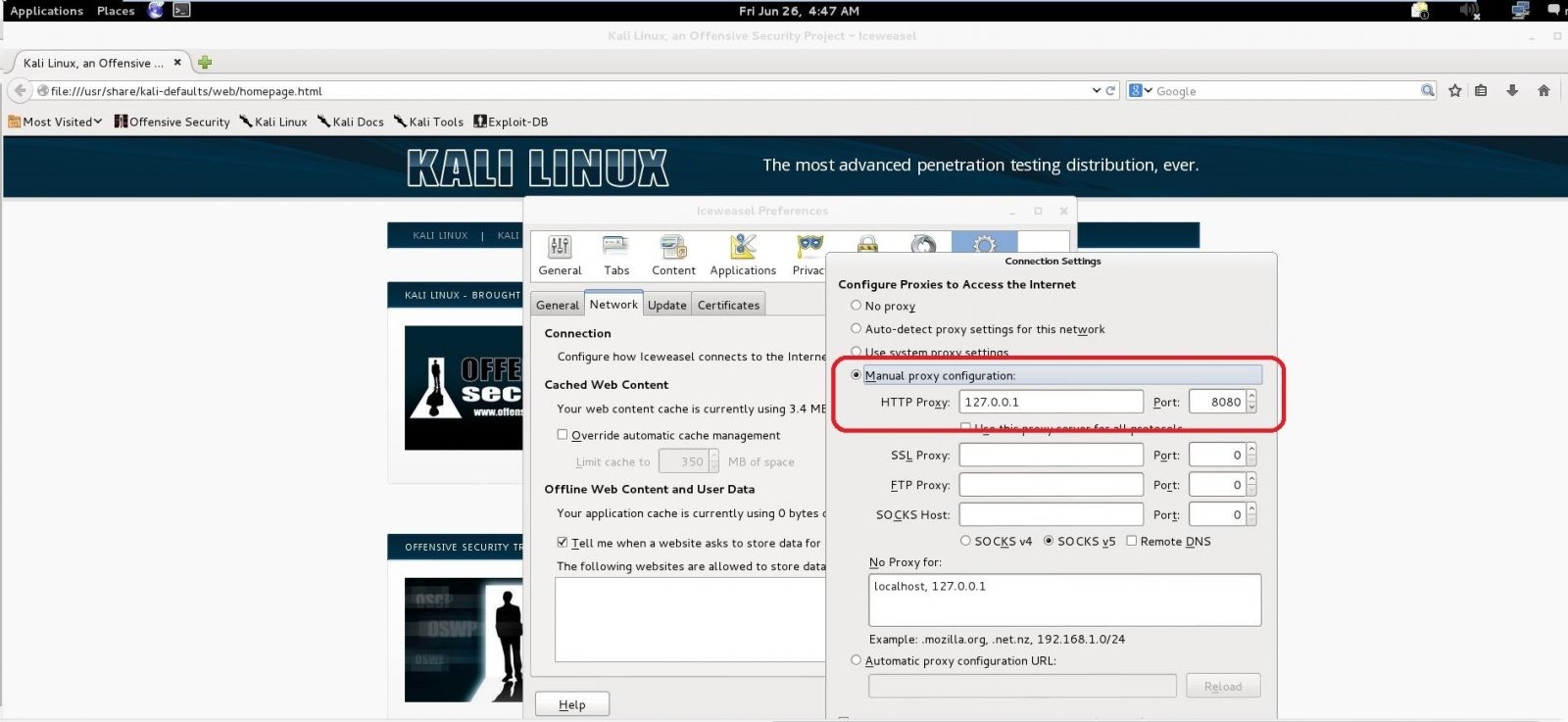Open the Applications preferences icon
This screenshot has width=1568, height=722.
click(743, 256)
